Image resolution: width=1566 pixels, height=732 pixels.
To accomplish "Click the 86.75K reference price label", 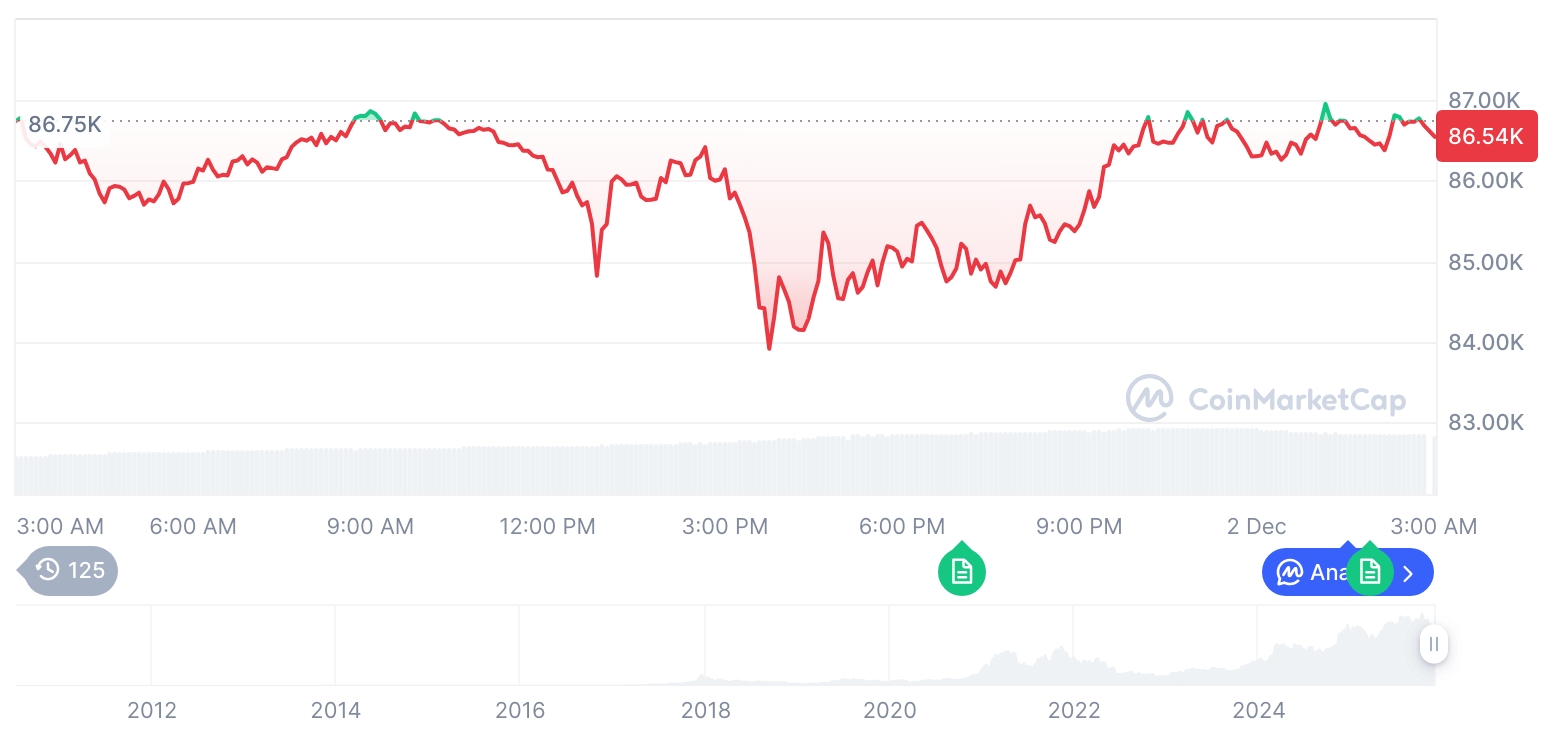I will [x=64, y=125].
